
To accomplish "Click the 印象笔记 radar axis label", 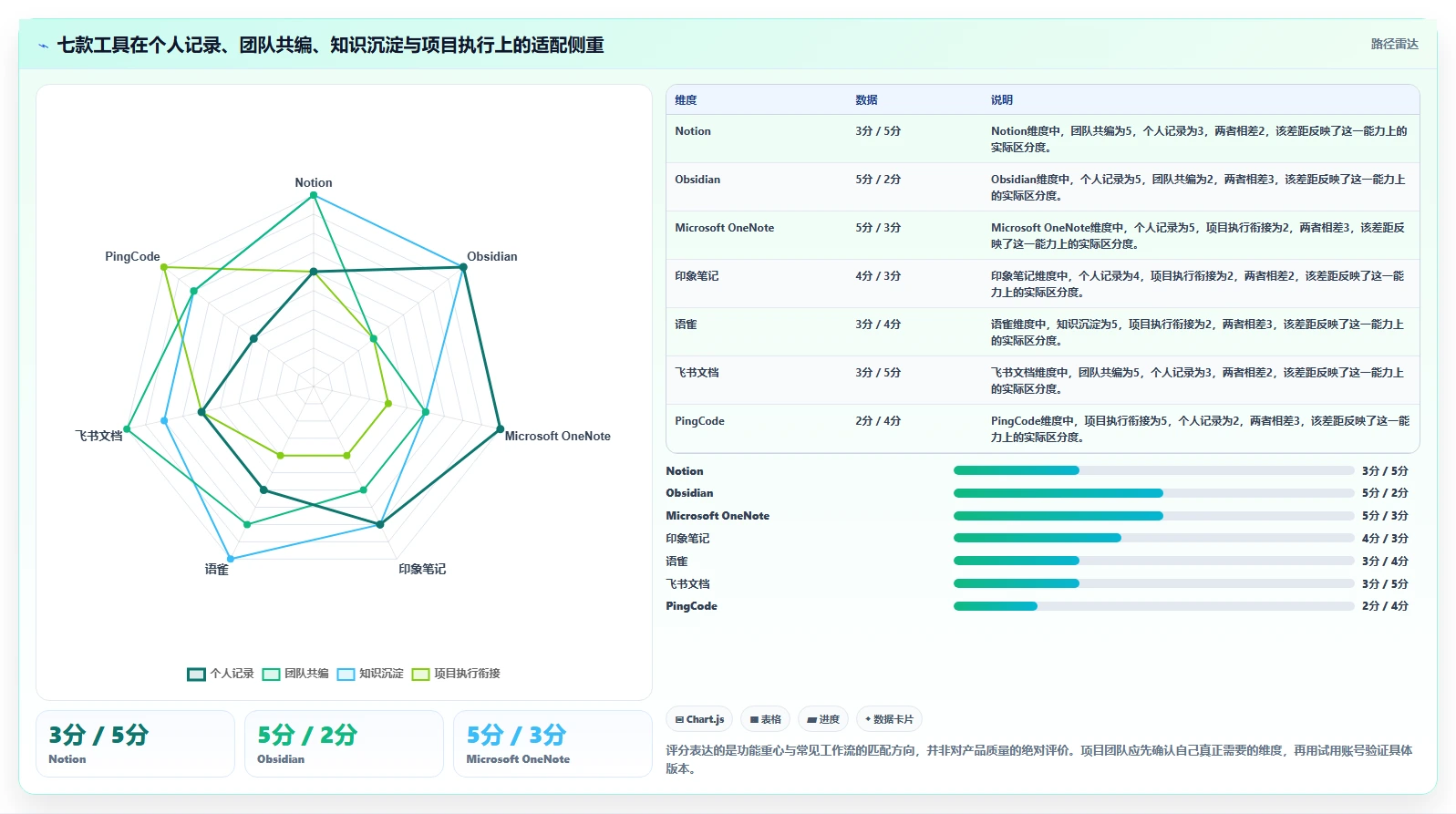I will coord(422,569).
